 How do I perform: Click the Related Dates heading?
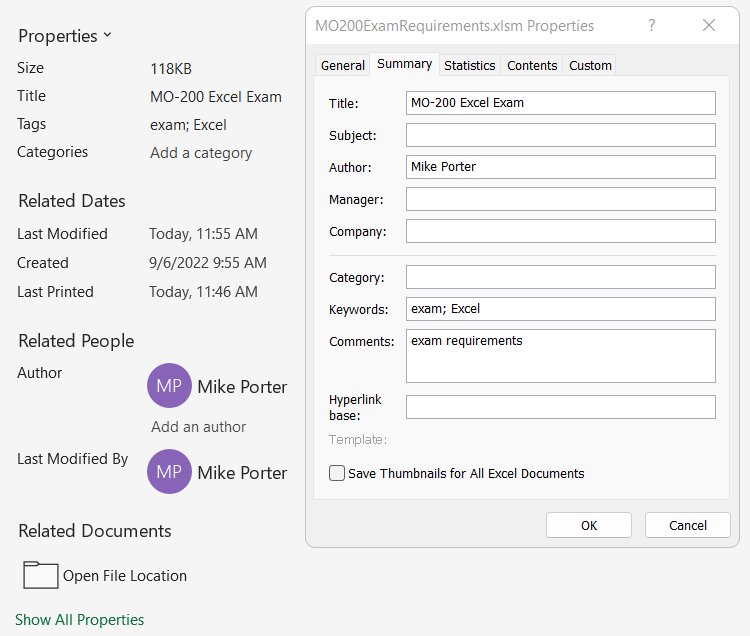[72, 201]
